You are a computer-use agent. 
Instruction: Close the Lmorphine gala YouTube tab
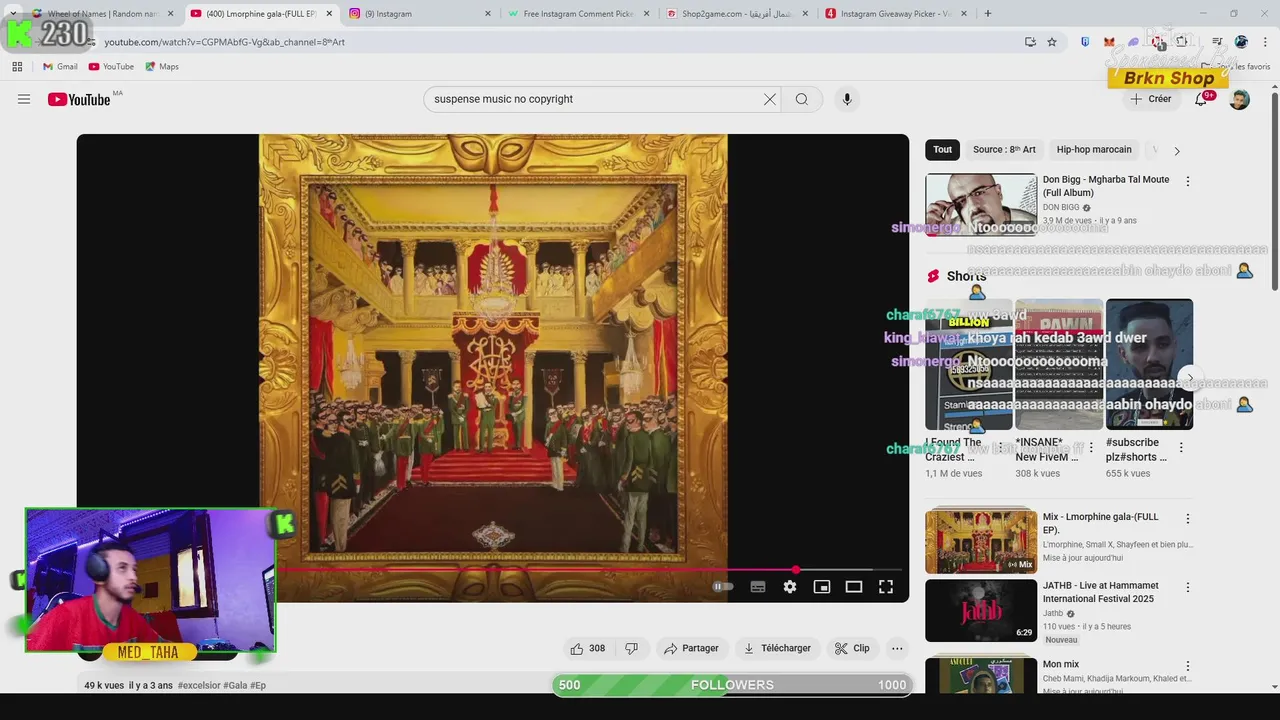pos(329,14)
